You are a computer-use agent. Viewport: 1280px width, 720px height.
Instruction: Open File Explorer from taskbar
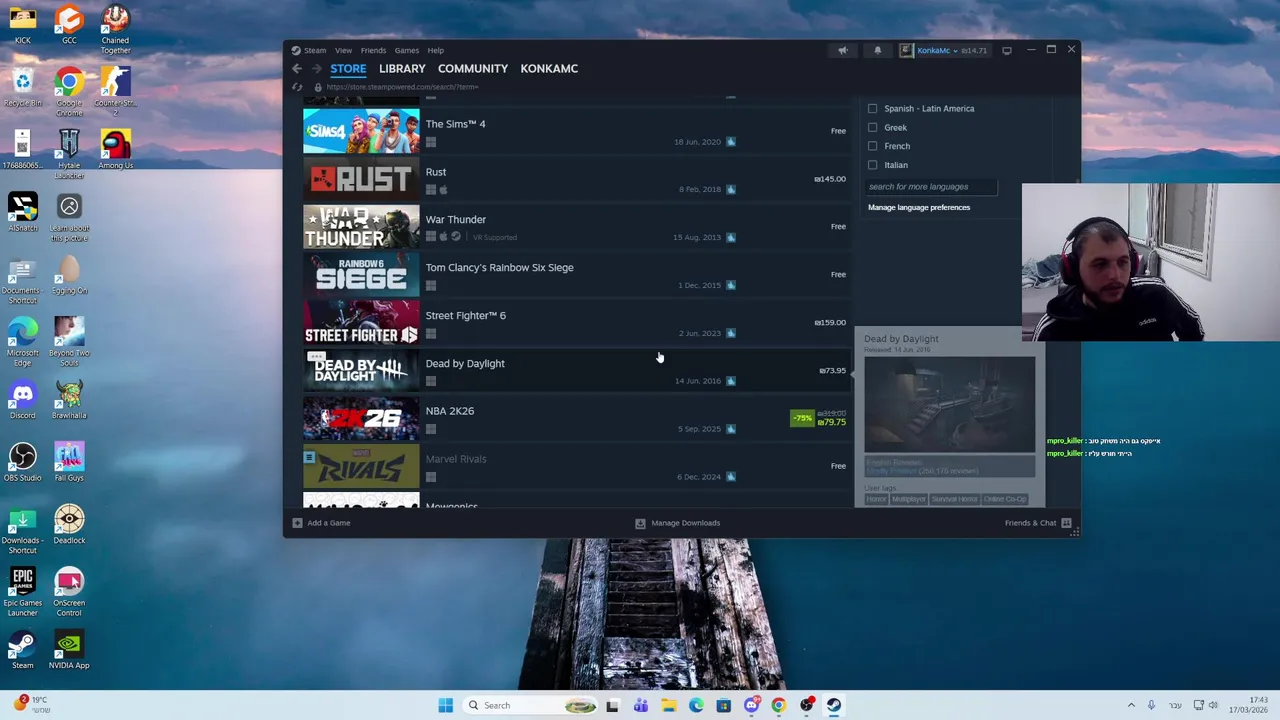coord(668,705)
